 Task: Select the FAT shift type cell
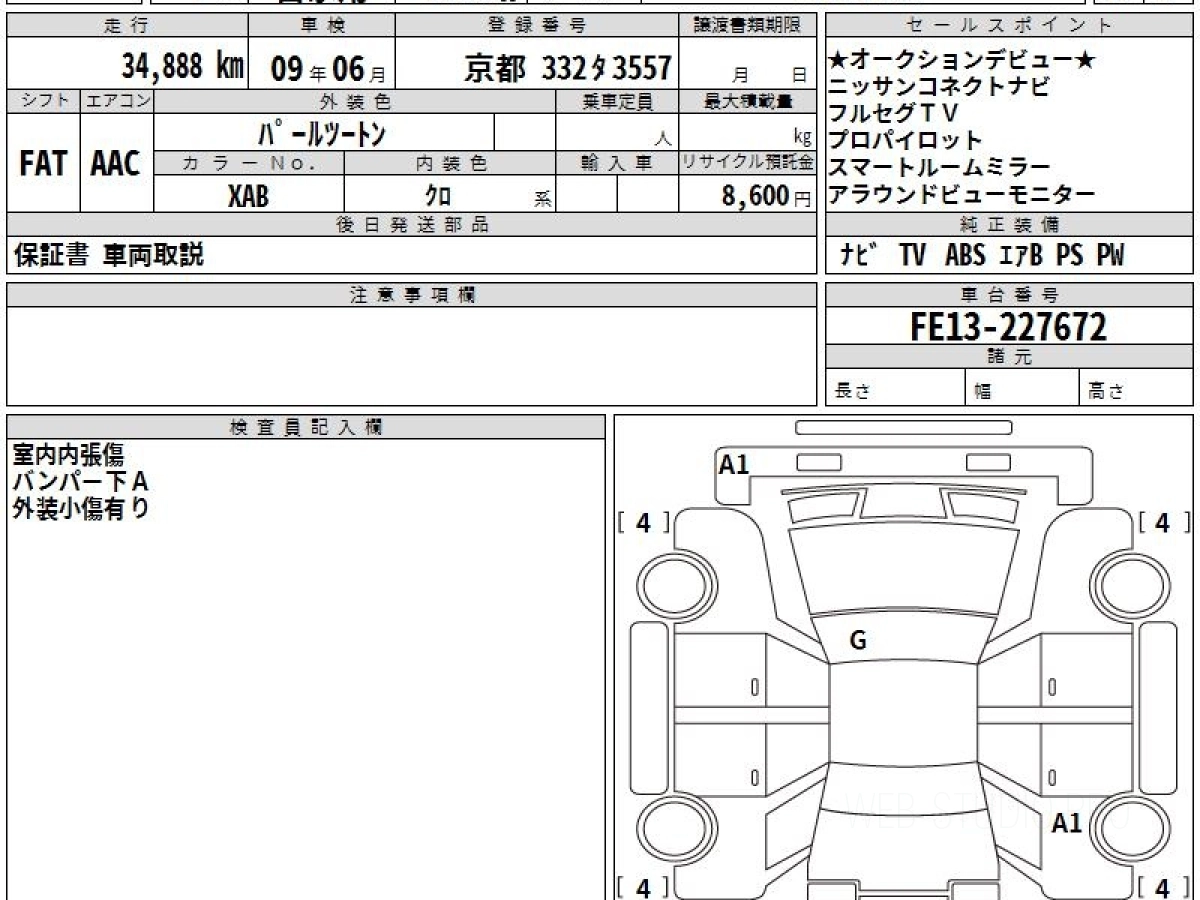(x=43, y=164)
